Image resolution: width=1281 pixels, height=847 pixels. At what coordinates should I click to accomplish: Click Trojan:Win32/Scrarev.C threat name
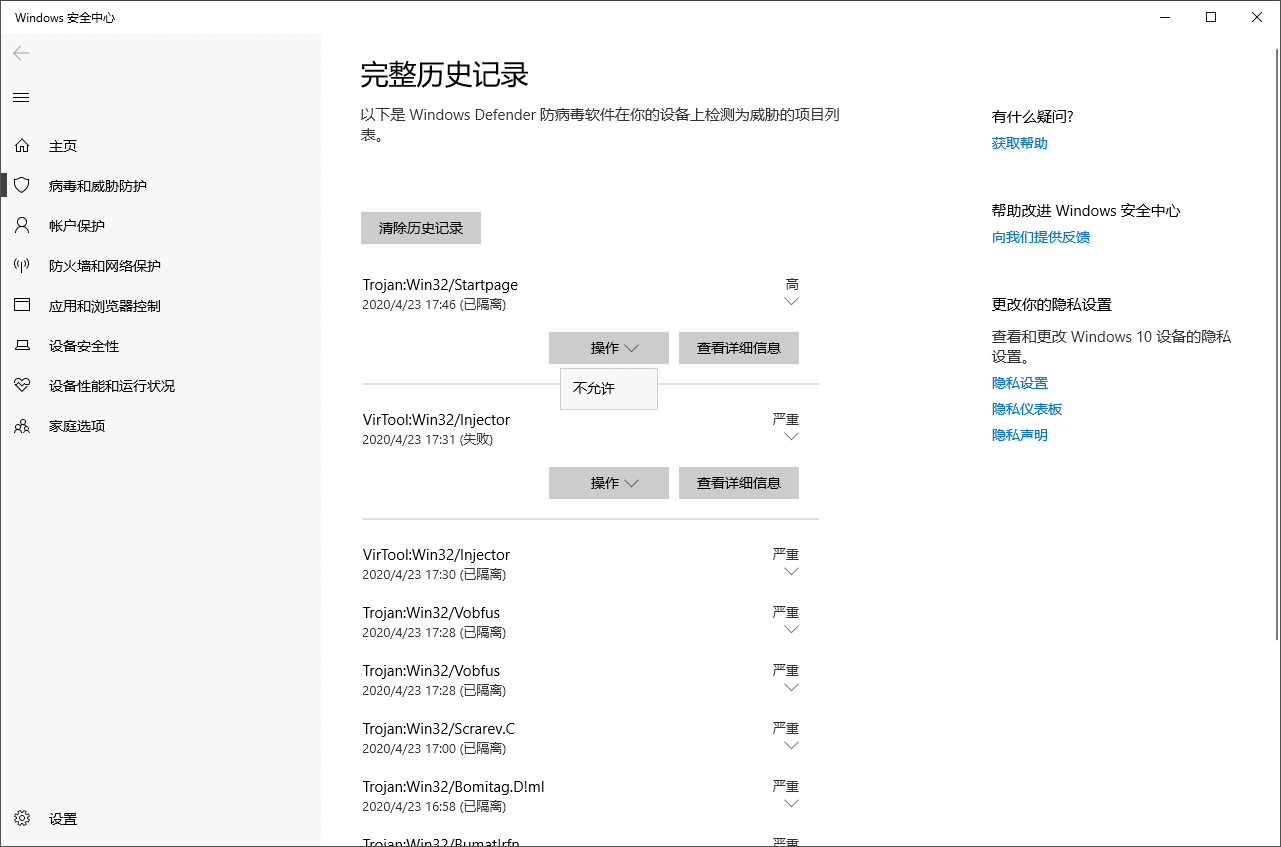point(439,729)
